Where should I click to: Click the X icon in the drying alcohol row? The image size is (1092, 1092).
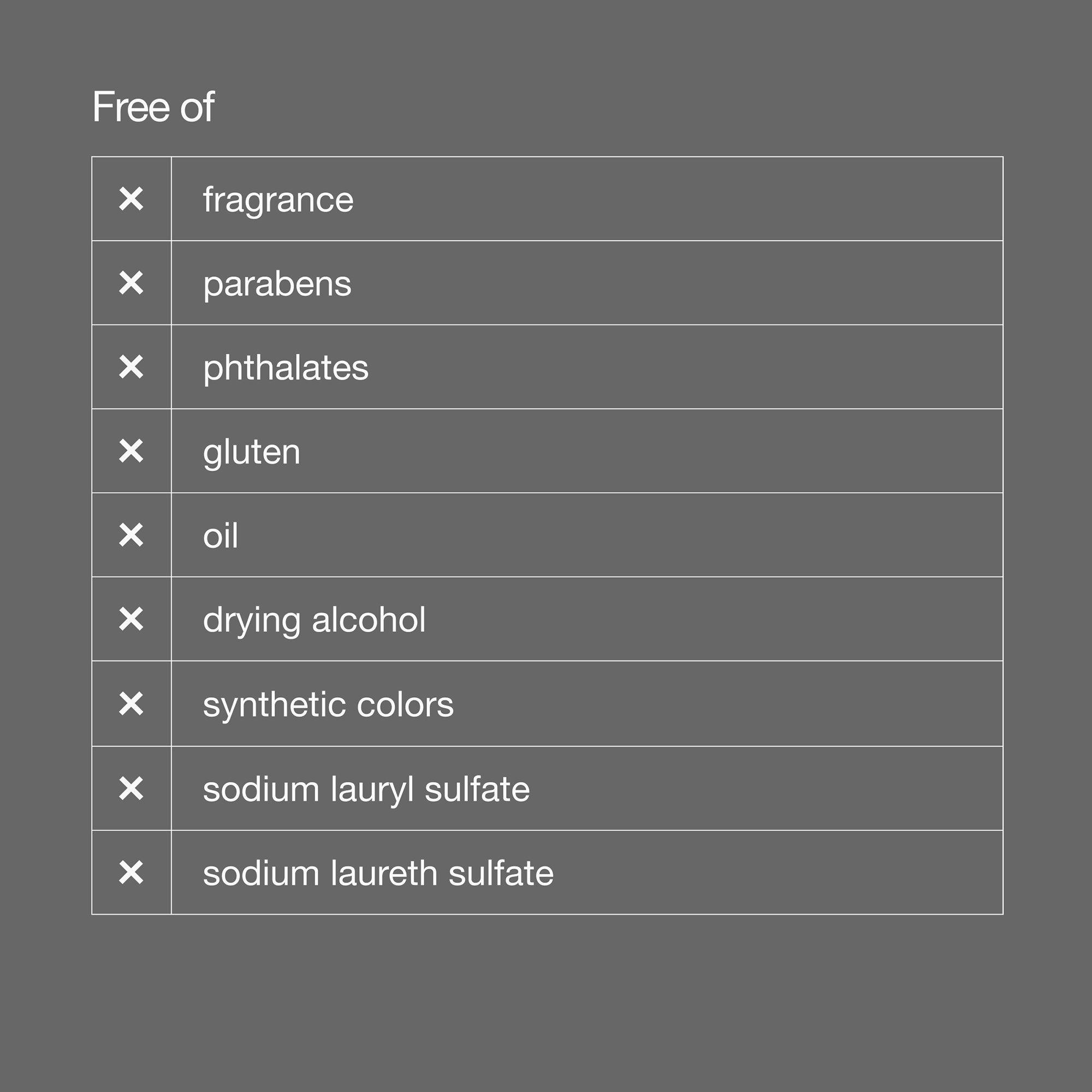131,619
